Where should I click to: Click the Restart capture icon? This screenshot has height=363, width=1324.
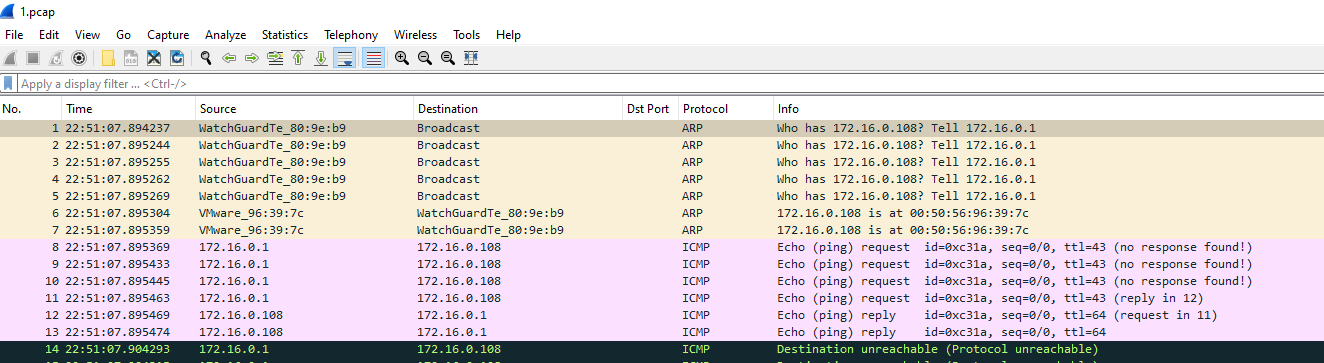click(56, 58)
